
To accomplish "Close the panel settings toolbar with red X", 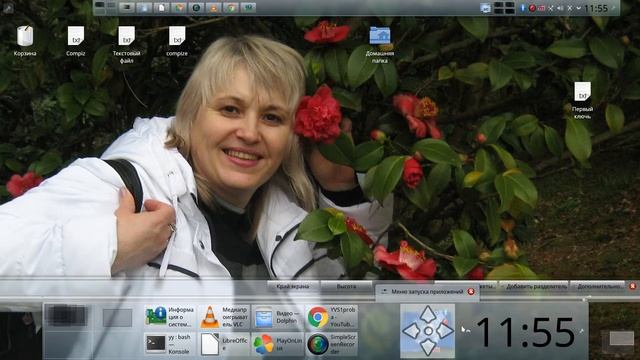I will [x=632, y=287].
